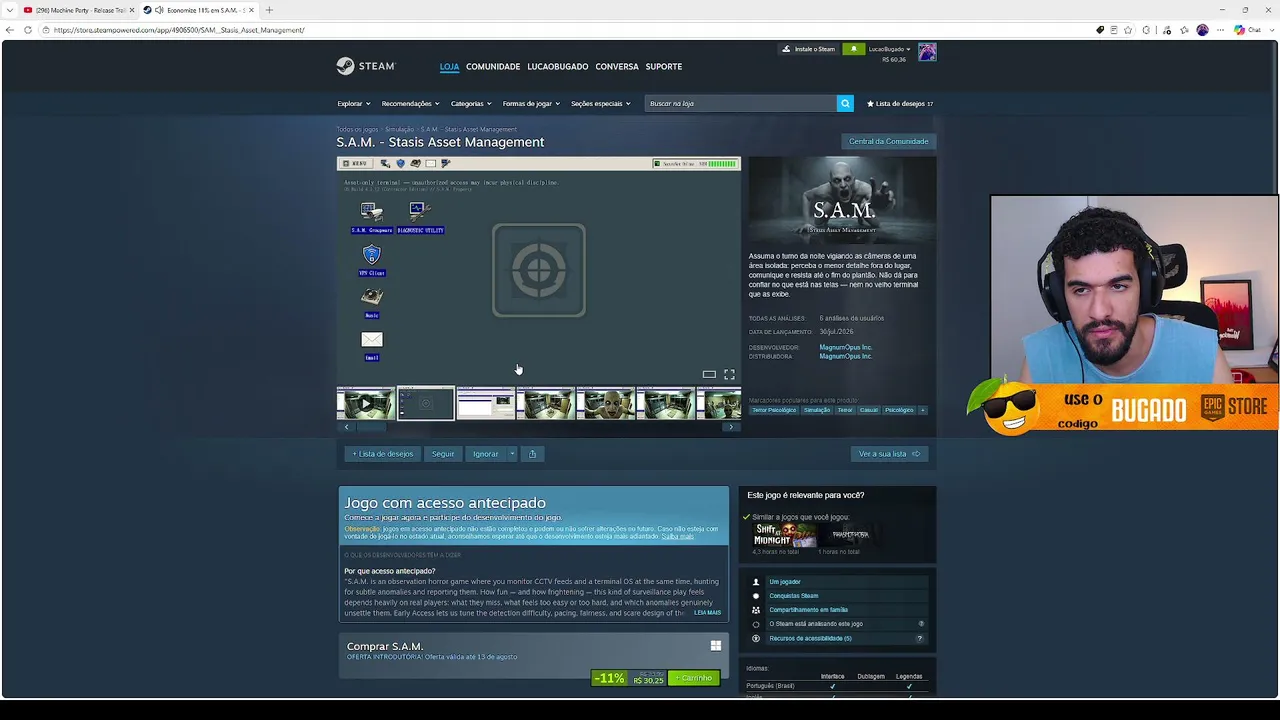Close the Machine Party YouTube tab
The image size is (1280, 720).
(131, 10)
